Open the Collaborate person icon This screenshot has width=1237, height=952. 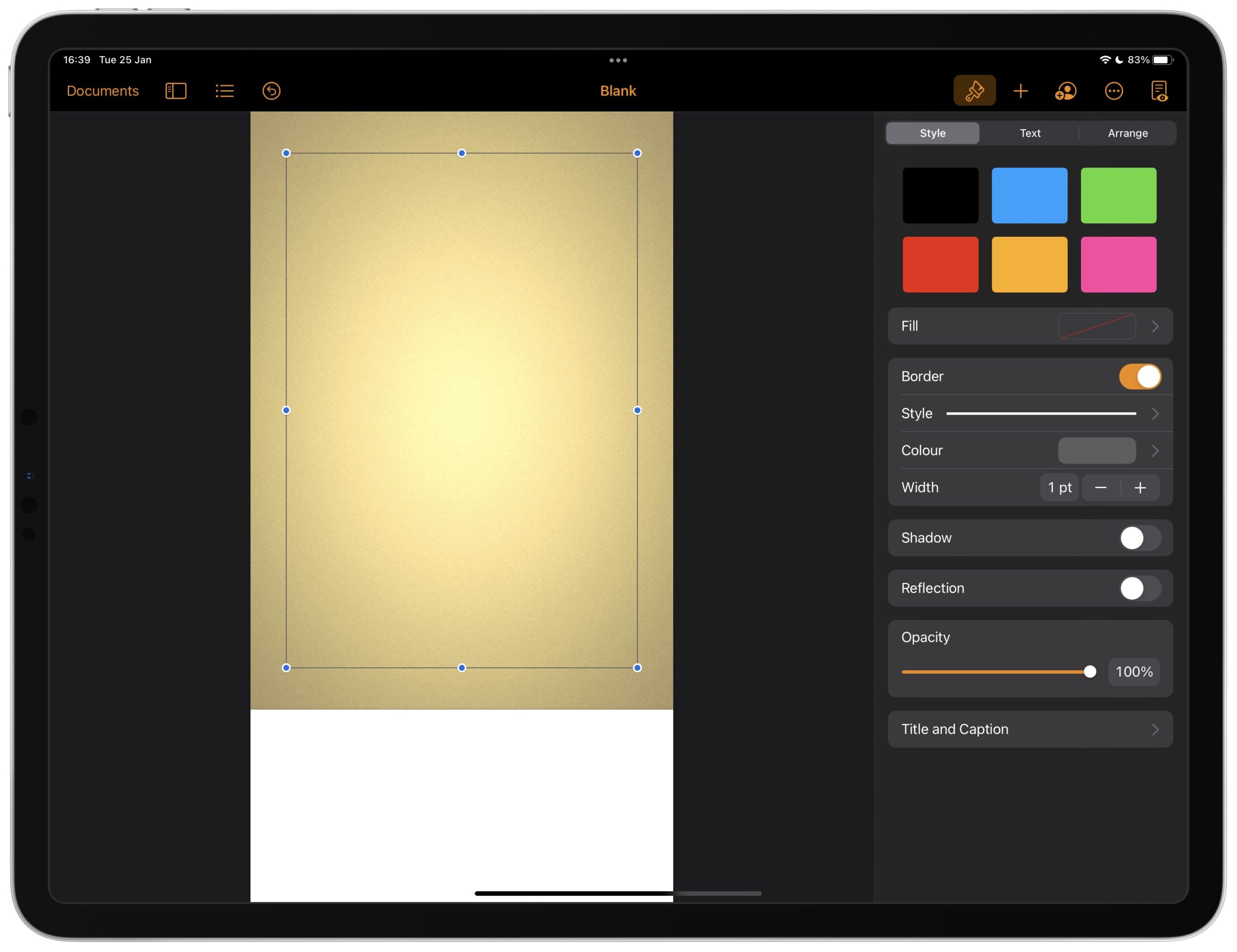[1066, 91]
